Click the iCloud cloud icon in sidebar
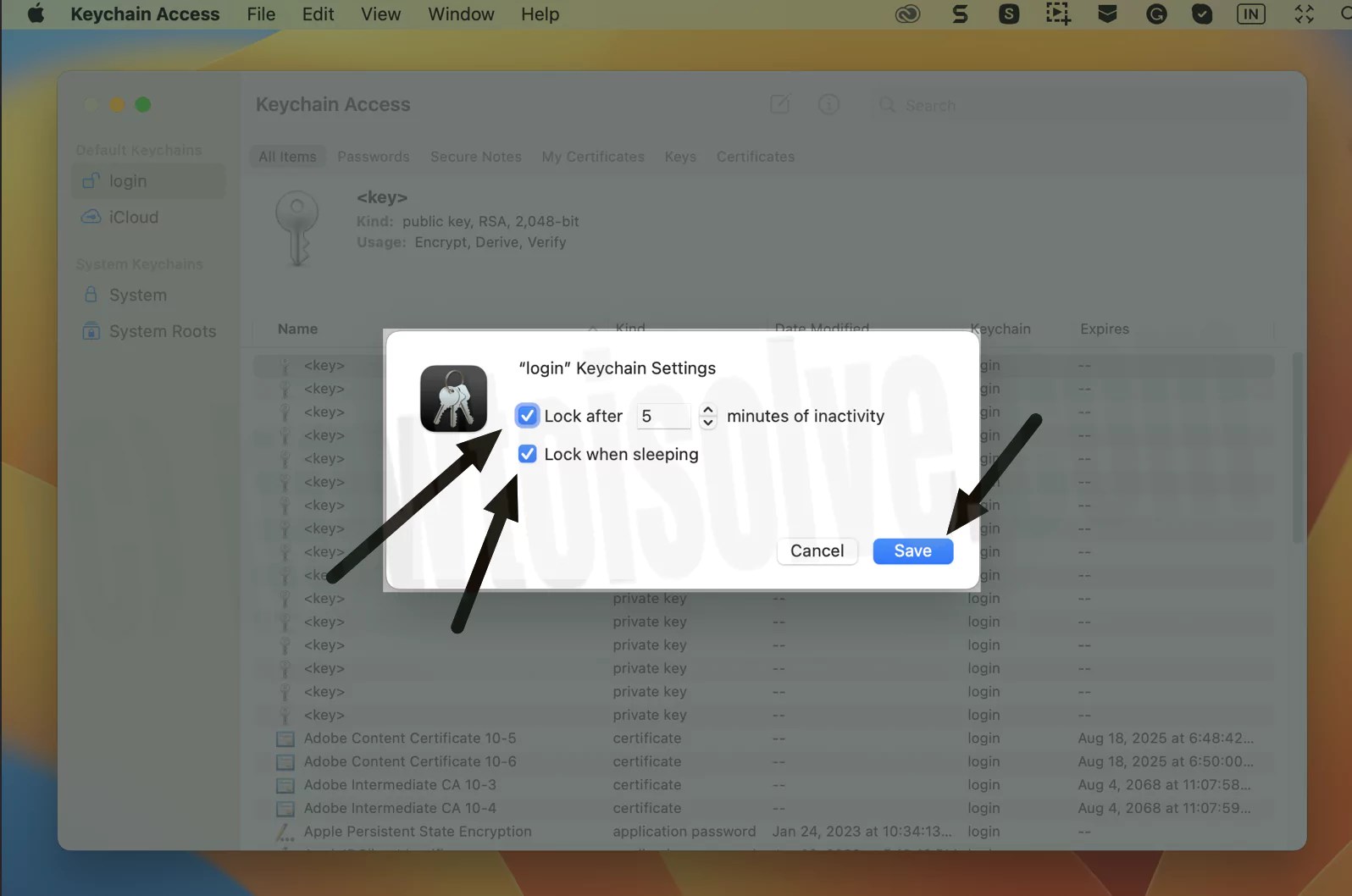The image size is (1352, 896). point(91,217)
